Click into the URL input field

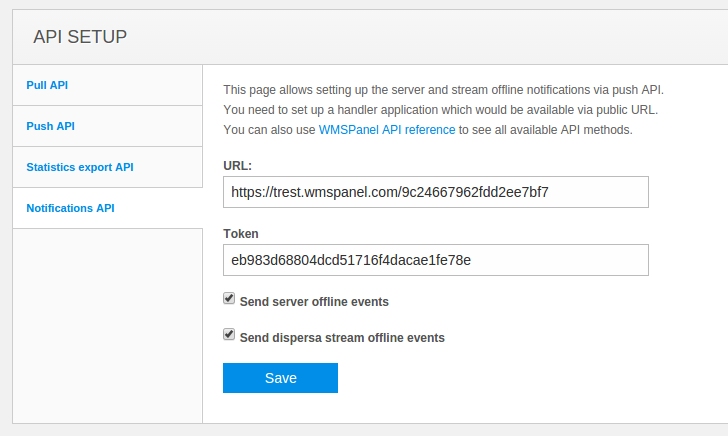point(436,192)
